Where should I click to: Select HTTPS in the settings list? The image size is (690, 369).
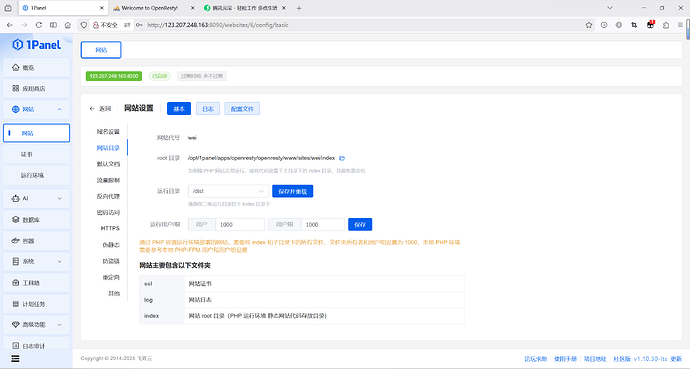tap(110, 228)
